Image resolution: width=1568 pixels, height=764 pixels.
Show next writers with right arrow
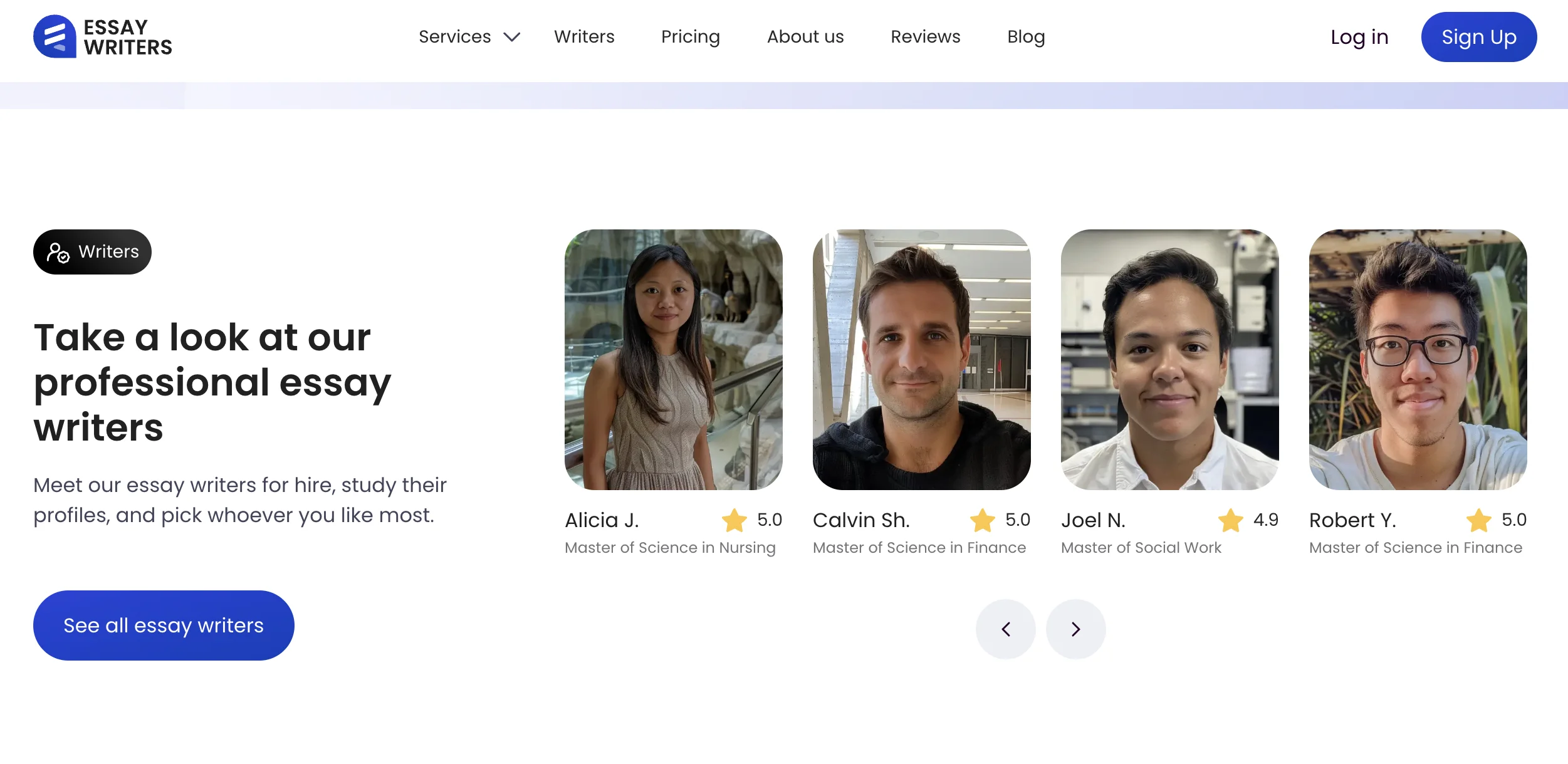1075,629
